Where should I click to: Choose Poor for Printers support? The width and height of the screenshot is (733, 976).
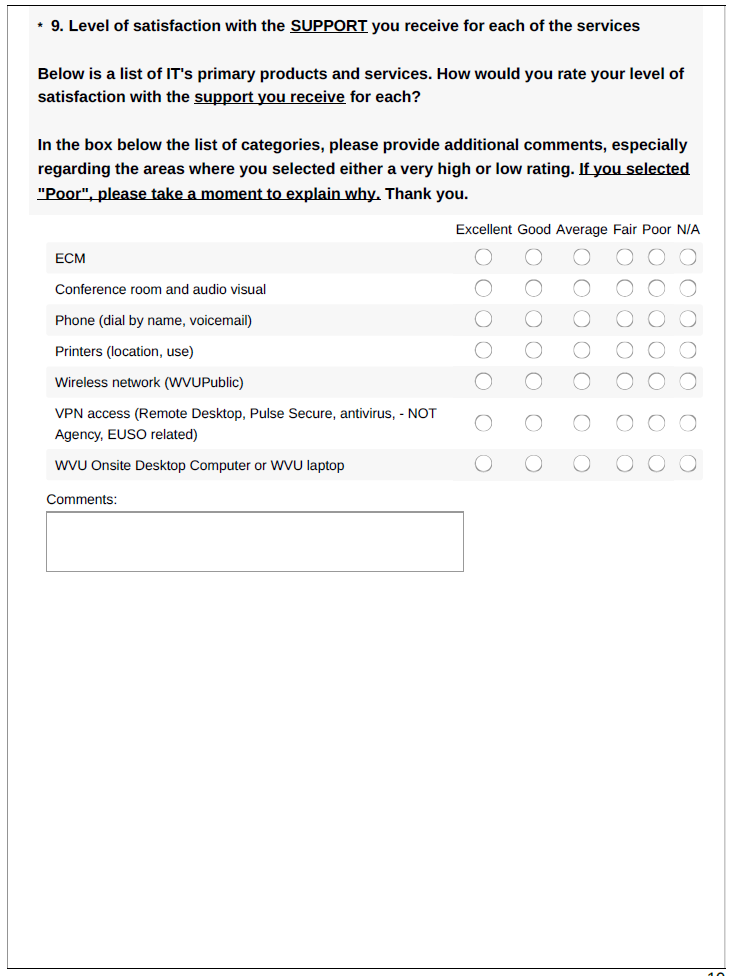657,351
